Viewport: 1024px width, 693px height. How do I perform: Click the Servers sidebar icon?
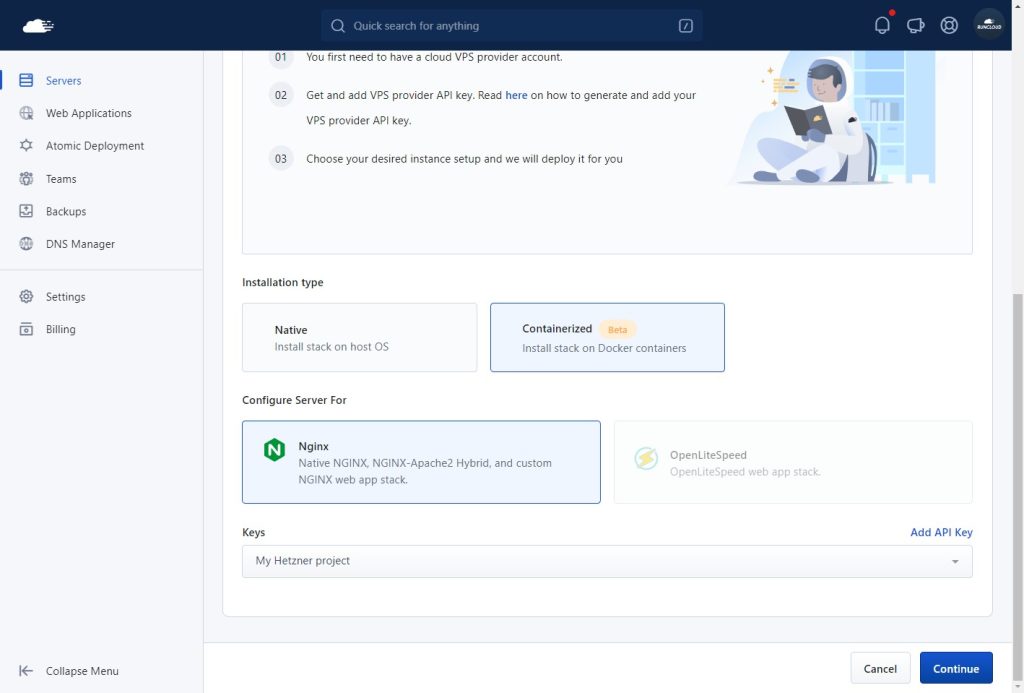(26, 80)
